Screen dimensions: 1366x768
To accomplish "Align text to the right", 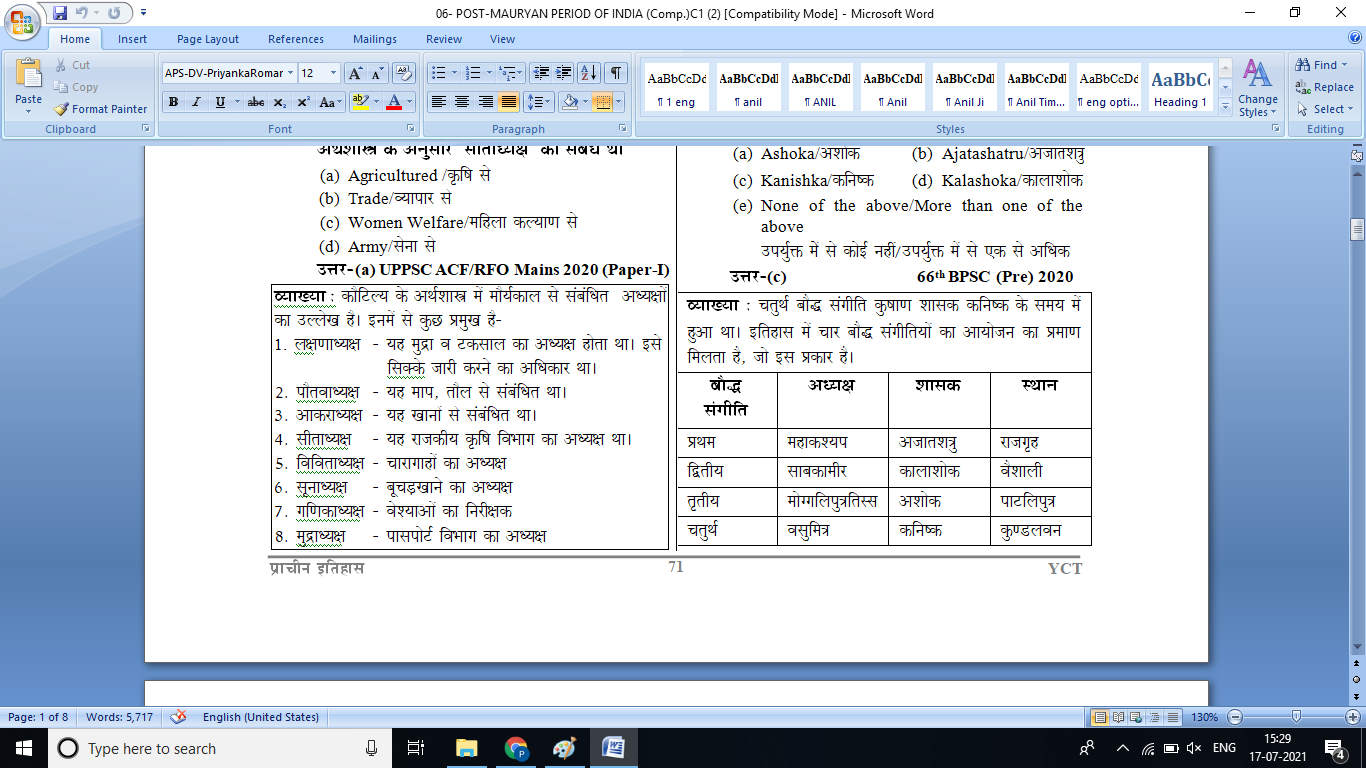I will [485, 102].
